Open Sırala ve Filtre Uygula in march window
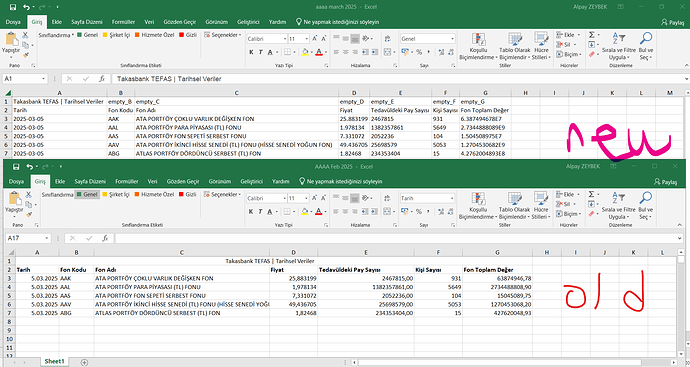Image resolution: width=690 pixels, height=367 pixels. [x=619, y=46]
